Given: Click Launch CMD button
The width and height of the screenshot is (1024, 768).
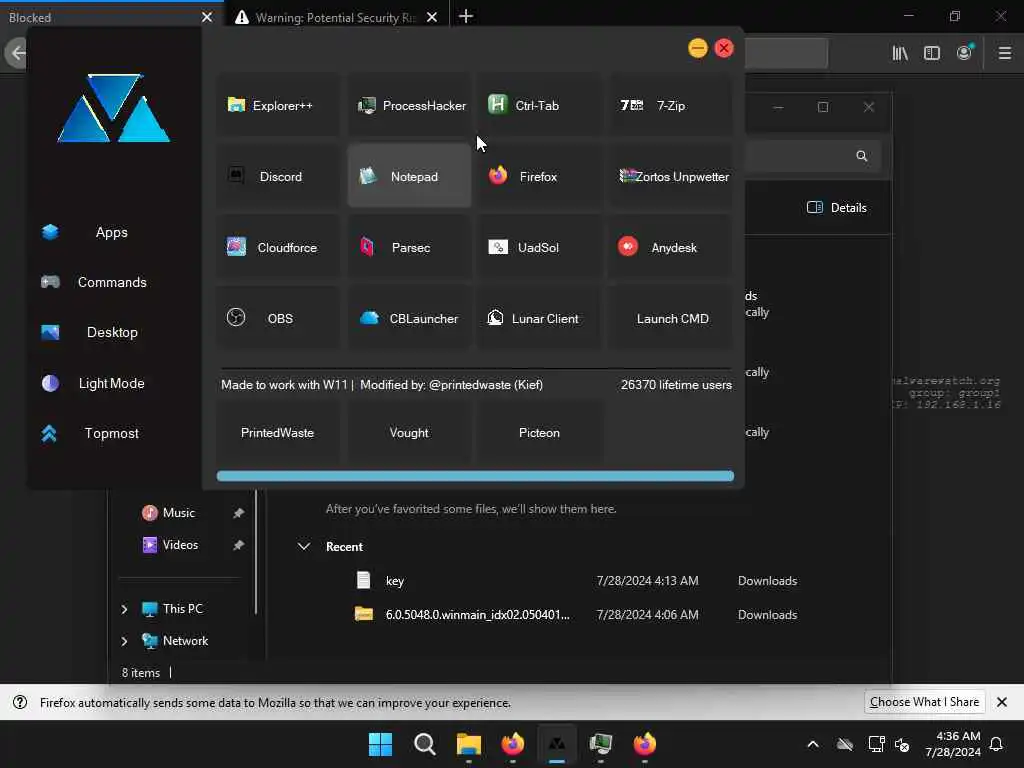Looking at the screenshot, I should coord(670,319).
